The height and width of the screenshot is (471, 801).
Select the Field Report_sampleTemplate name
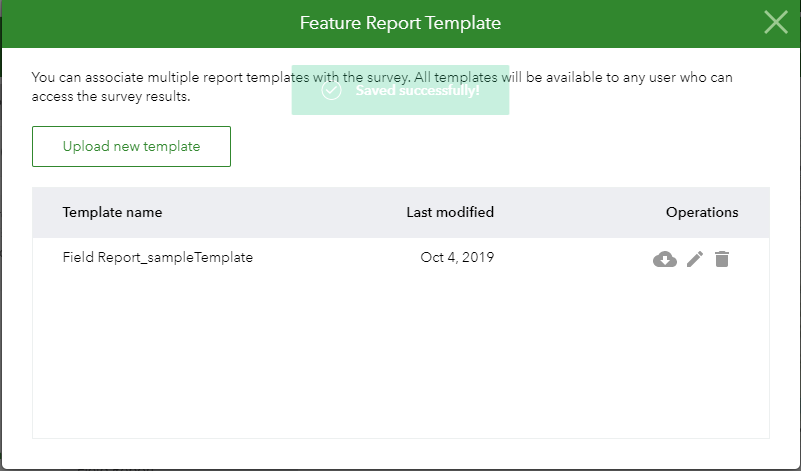[x=157, y=257]
